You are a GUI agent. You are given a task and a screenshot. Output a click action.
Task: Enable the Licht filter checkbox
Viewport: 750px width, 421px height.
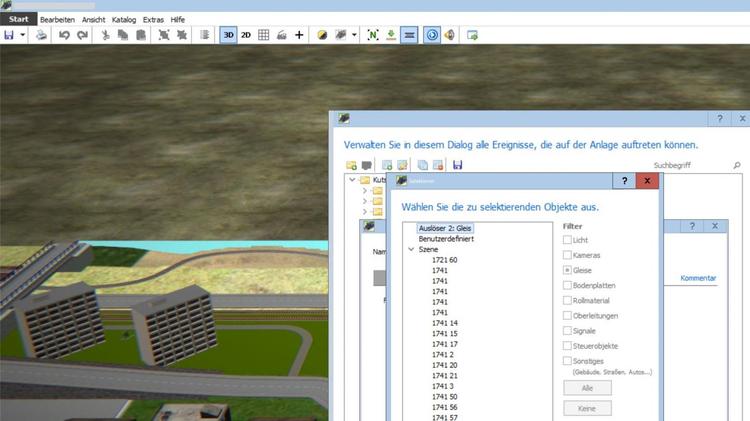coord(568,240)
